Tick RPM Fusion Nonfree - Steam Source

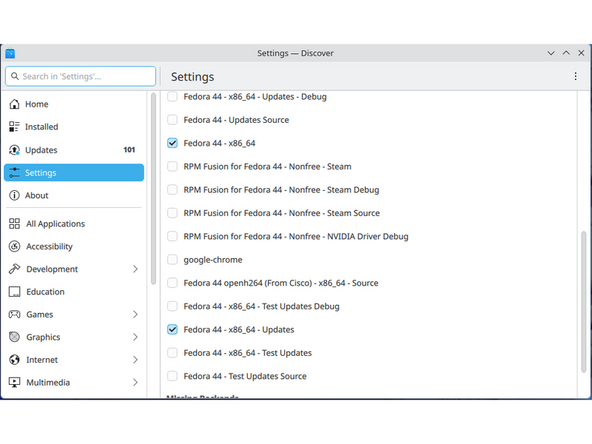pos(172,213)
